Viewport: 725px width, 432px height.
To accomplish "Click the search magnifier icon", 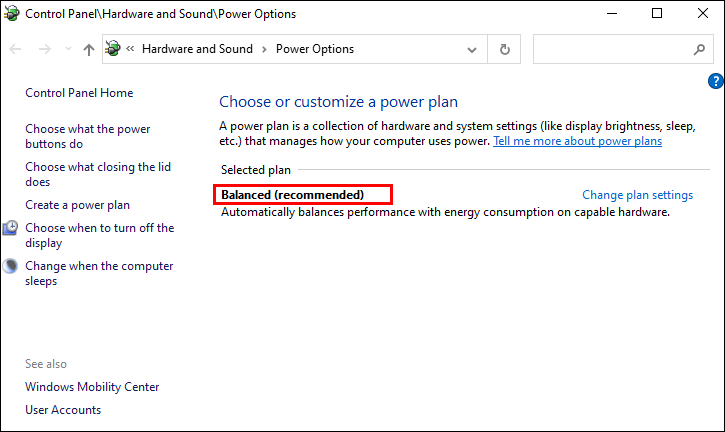I will pos(699,49).
